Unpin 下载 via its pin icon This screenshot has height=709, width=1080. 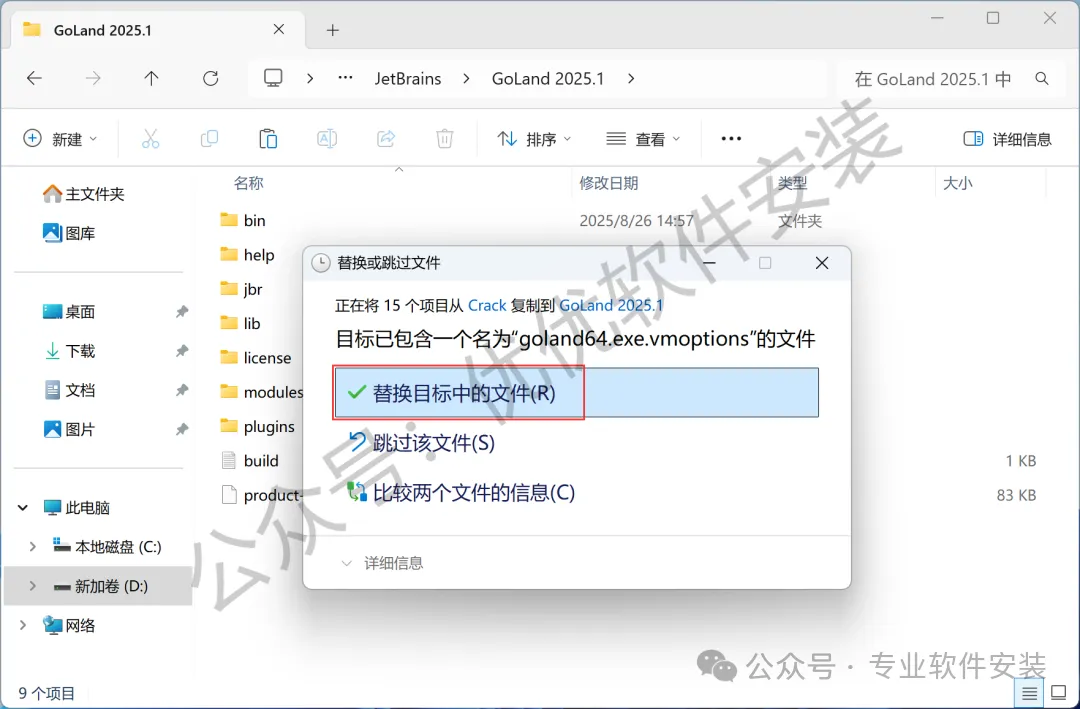point(182,351)
